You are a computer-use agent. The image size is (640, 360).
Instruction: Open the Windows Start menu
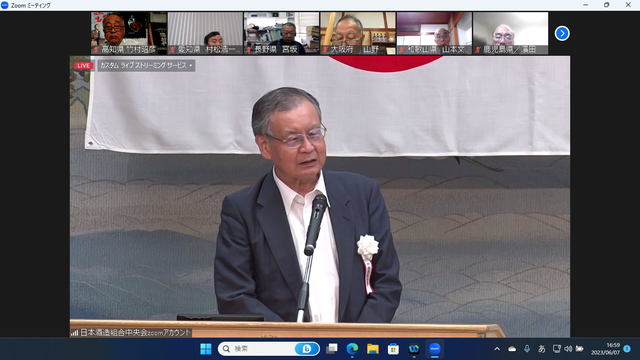206,349
